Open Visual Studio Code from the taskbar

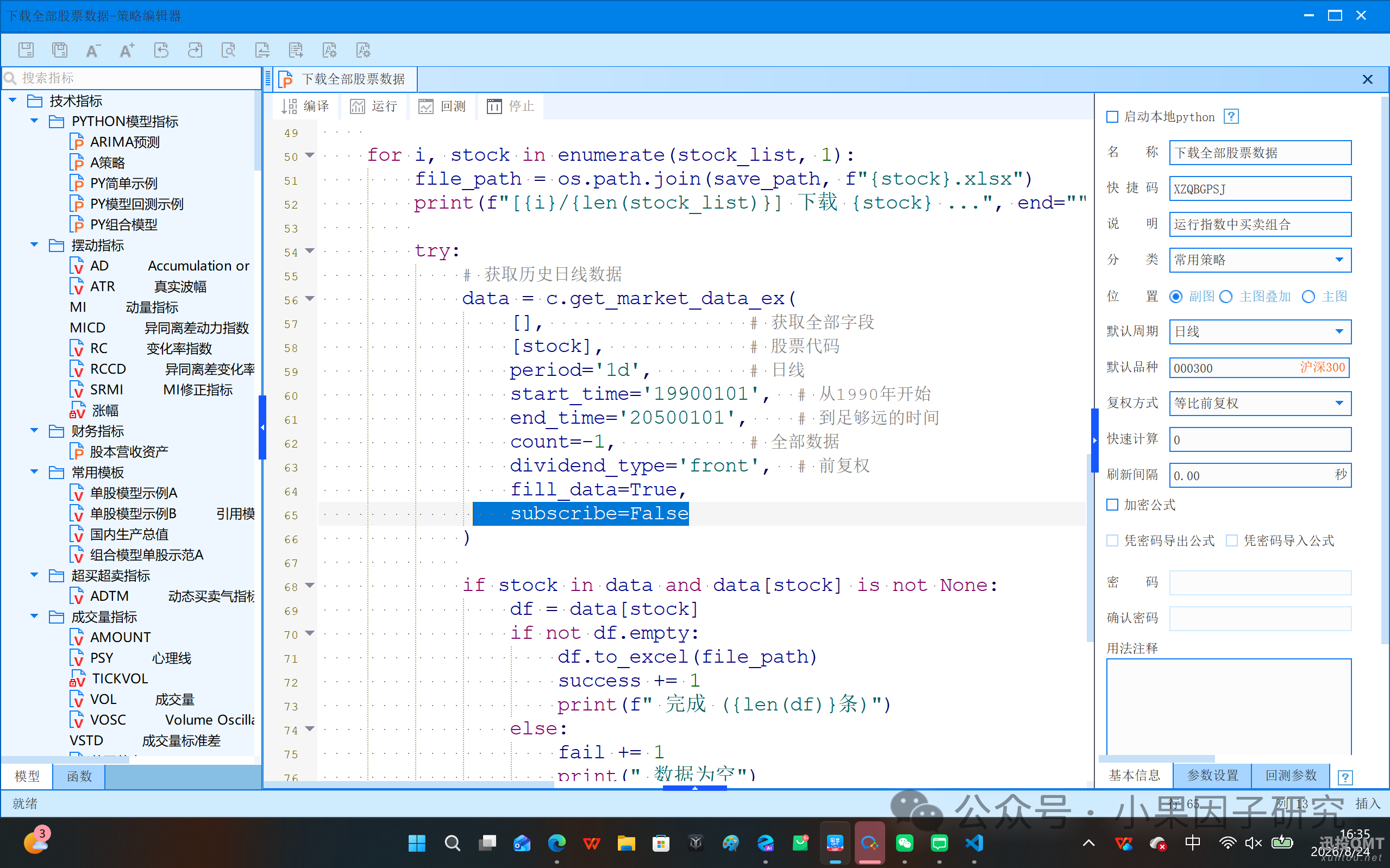point(974,842)
